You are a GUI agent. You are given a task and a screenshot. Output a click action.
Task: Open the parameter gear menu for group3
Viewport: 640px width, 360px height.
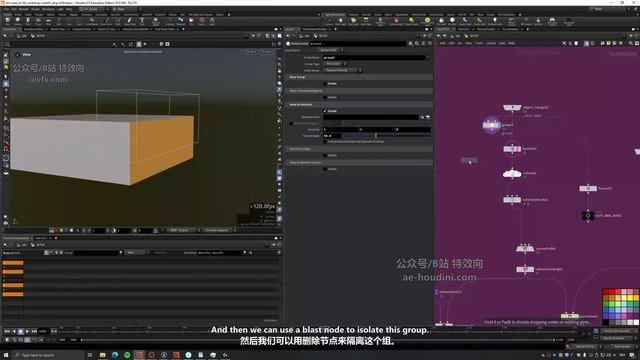pos(410,43)
